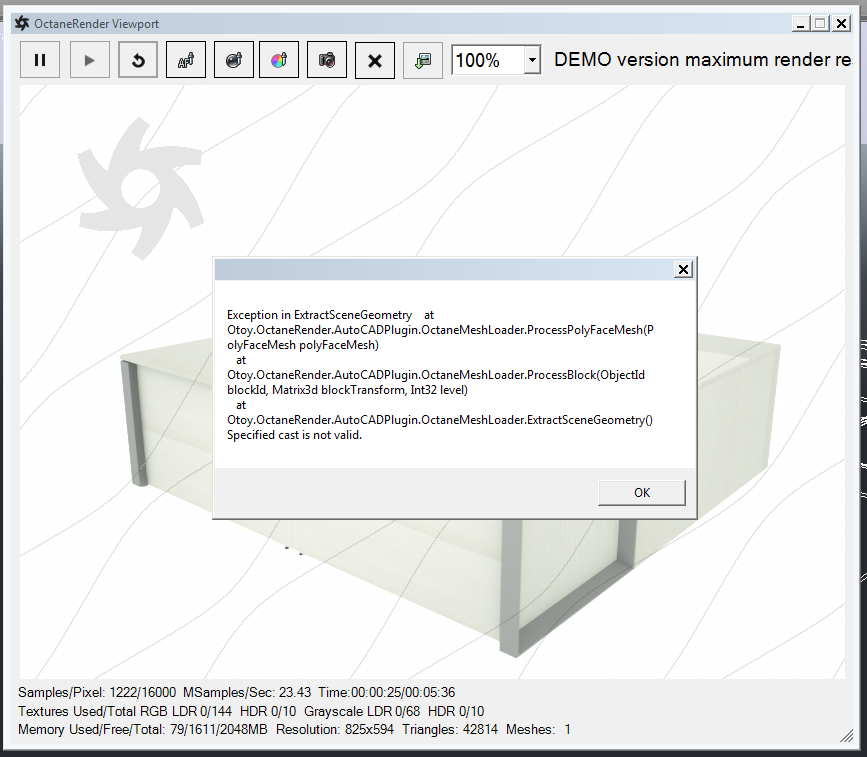Select the AF auto-focus picker tool
This screenshot has height=757, width=867.
(186, 60)
